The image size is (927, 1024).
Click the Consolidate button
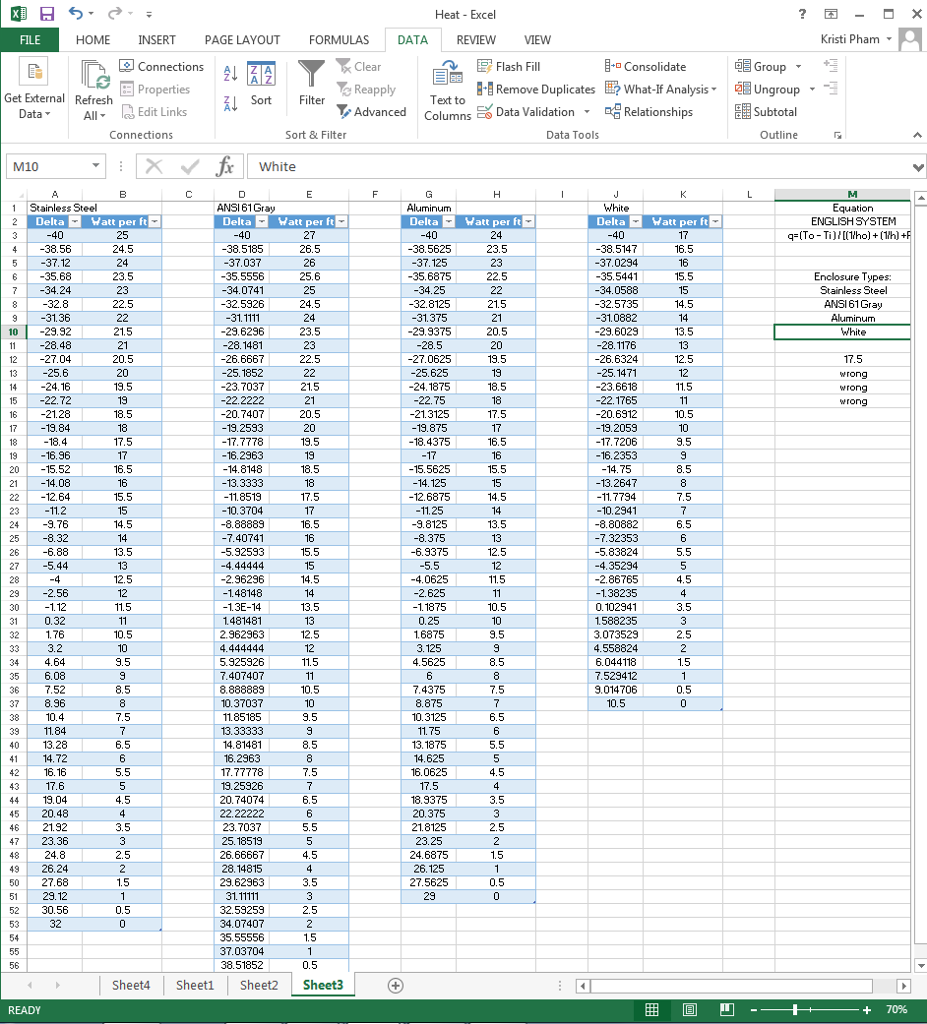[646, 67]
